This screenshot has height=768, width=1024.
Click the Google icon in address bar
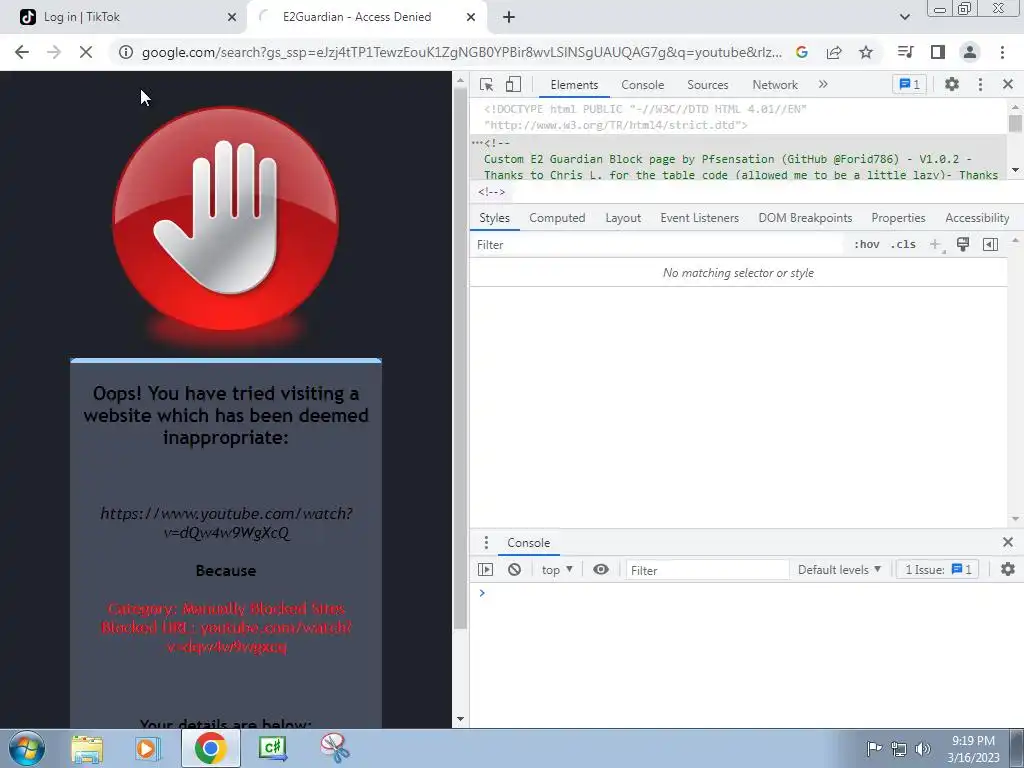[802, 52]
